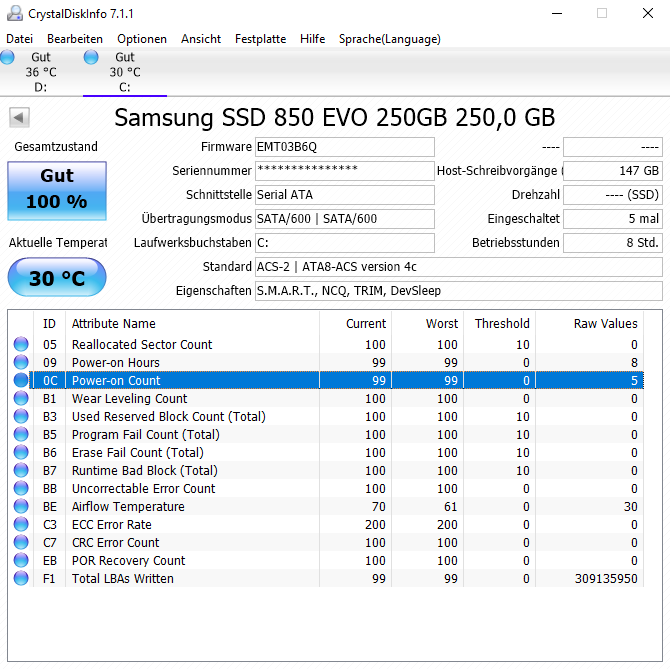Open the Hilfe menu
The image size is (670, 669).
(x=312, y=39)
